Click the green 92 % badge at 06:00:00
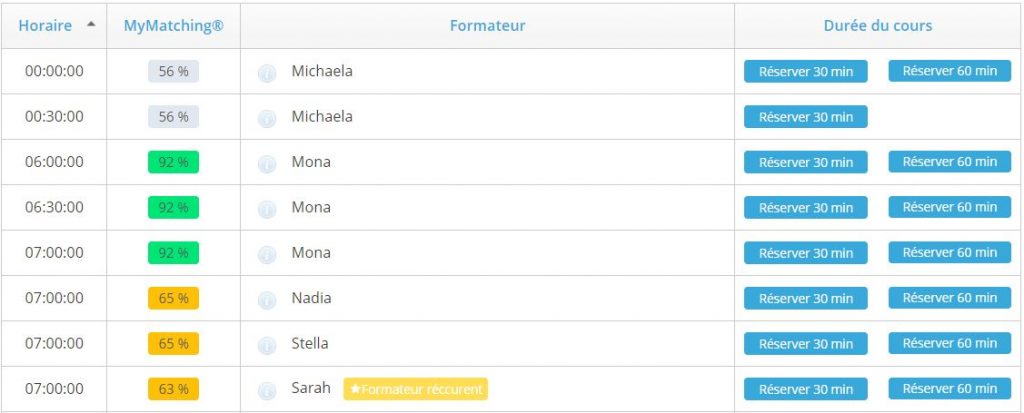 pos(173,162)
